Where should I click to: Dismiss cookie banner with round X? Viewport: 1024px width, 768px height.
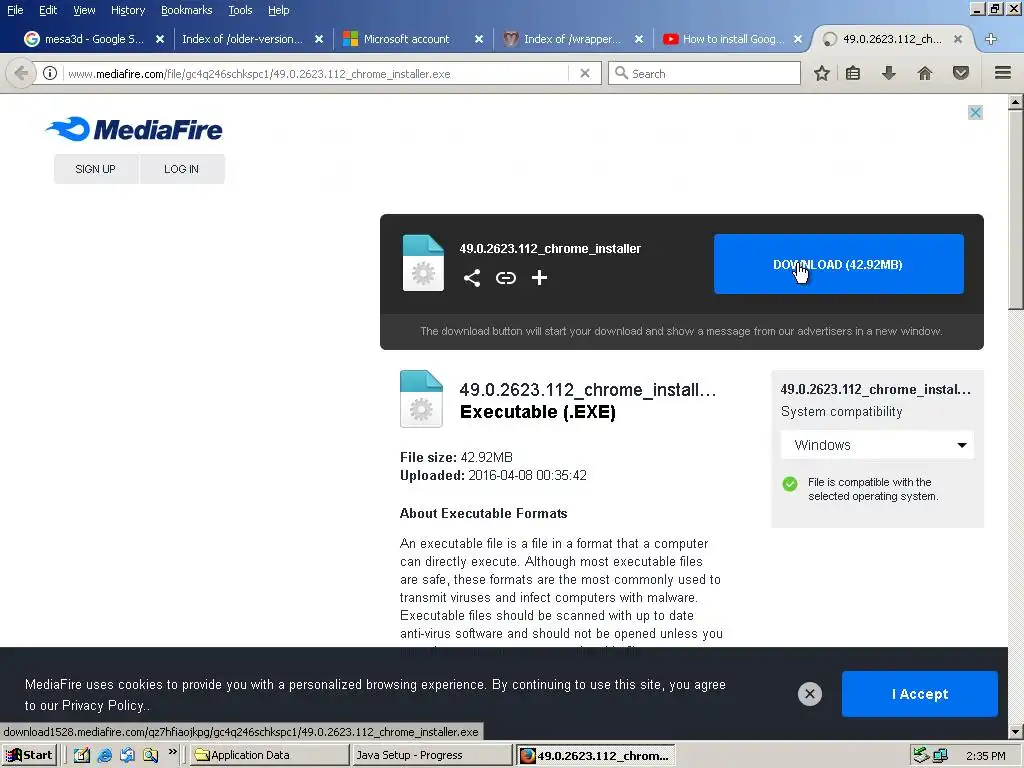click(810, 694)
